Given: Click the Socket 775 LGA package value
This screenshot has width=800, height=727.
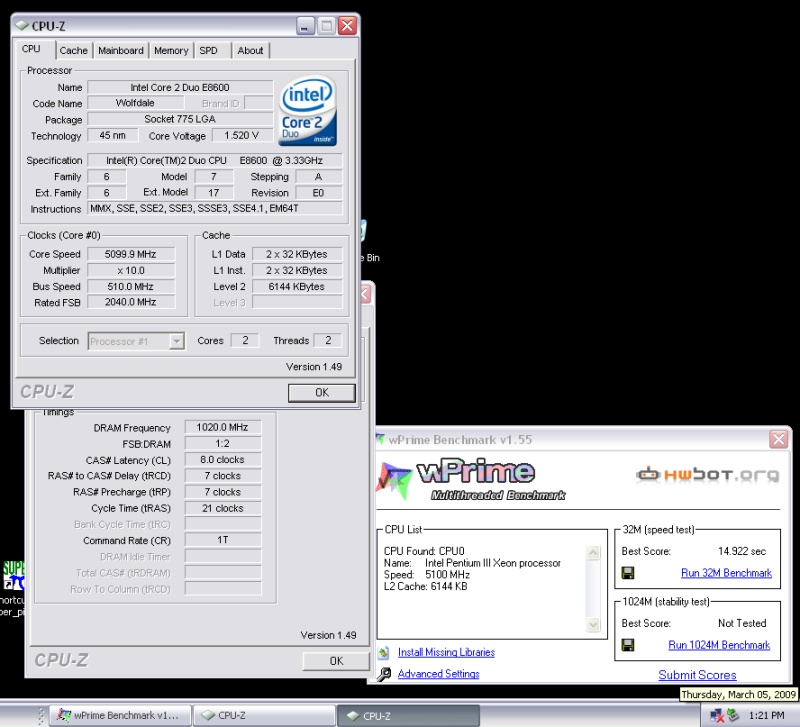Looking at the screenshot, I should (x=180, y=119).
